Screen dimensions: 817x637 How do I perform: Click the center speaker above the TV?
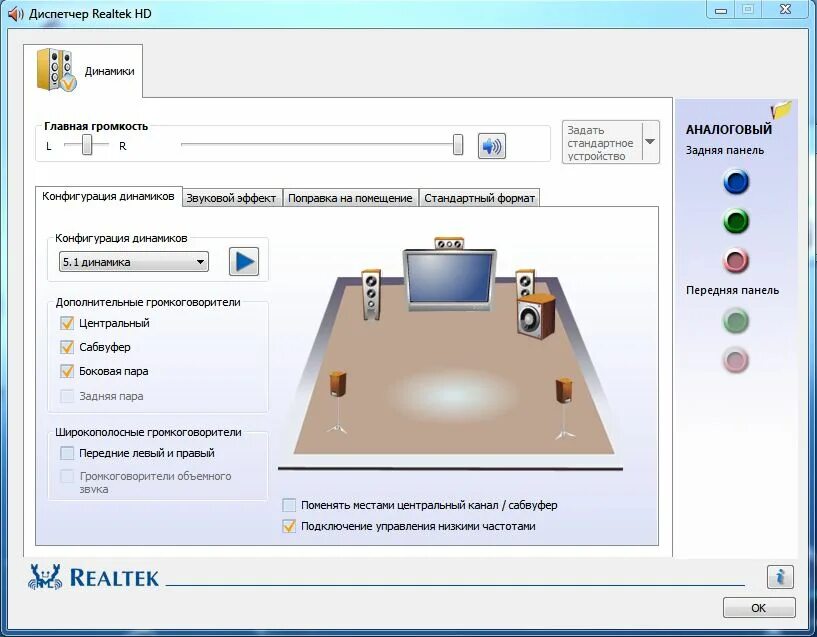pyautogui.click(x=449, y=243)
